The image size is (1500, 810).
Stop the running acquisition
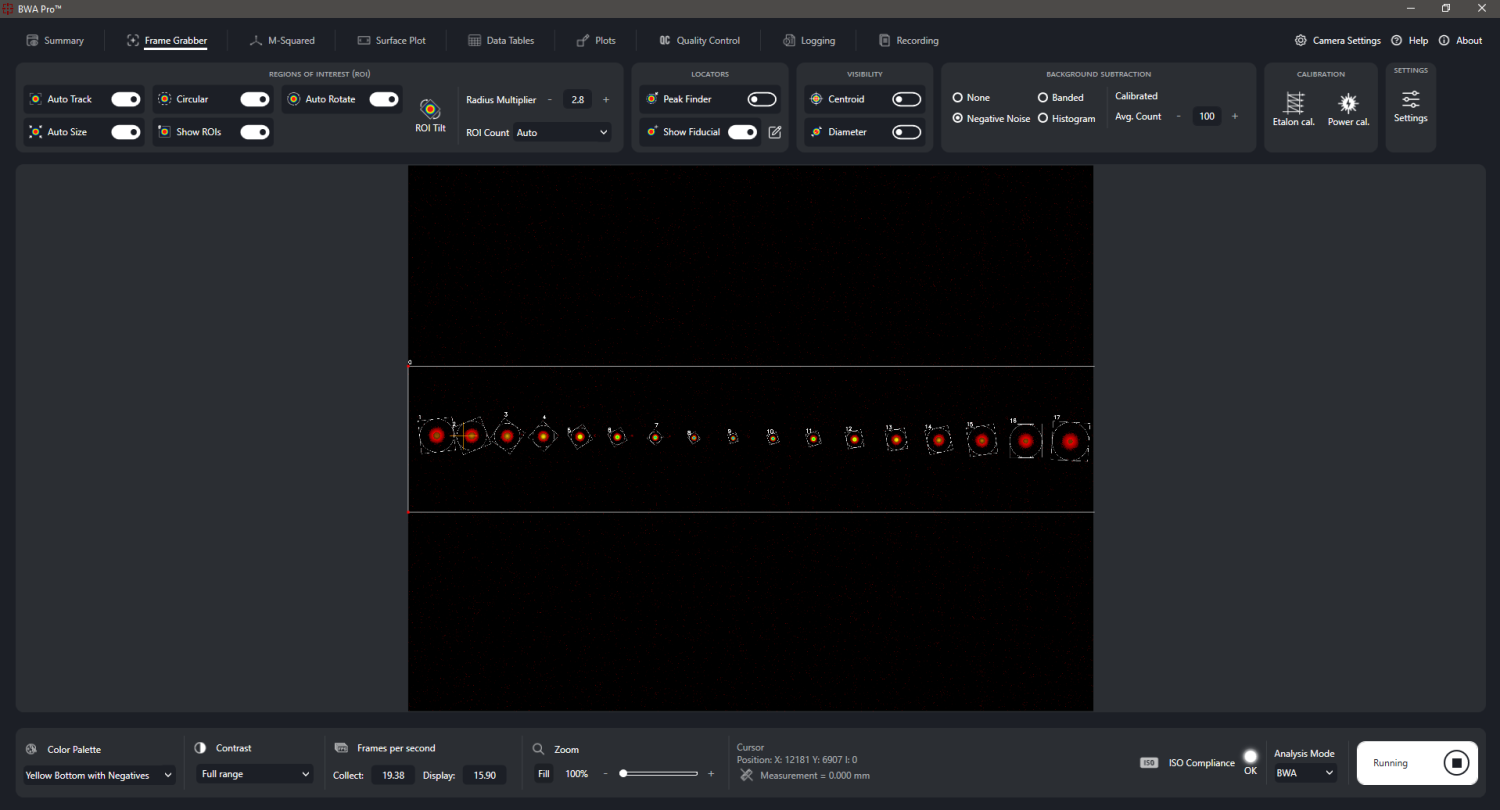point(1457,763)
